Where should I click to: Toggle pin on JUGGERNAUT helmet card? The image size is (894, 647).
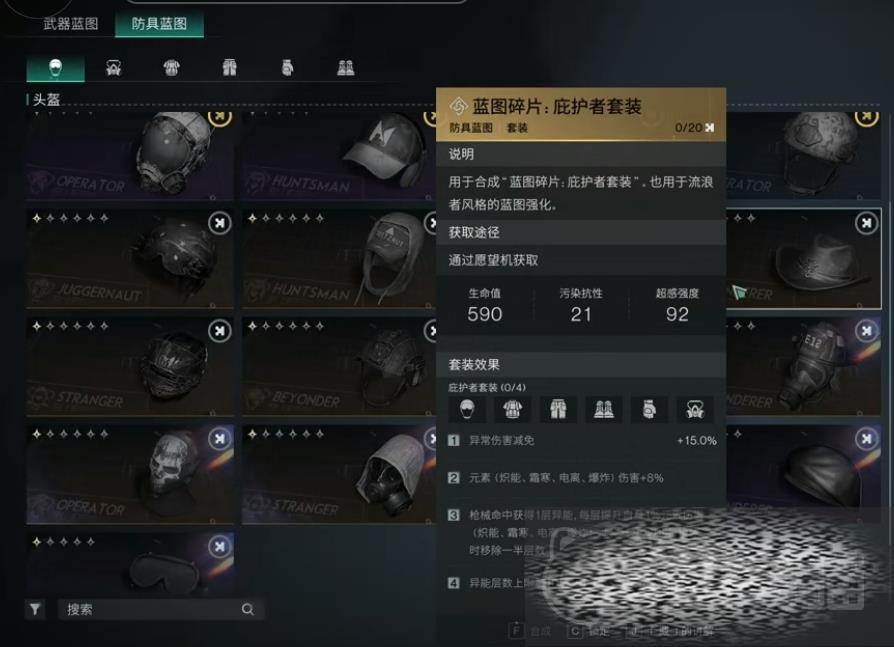(x=220, y=223)
